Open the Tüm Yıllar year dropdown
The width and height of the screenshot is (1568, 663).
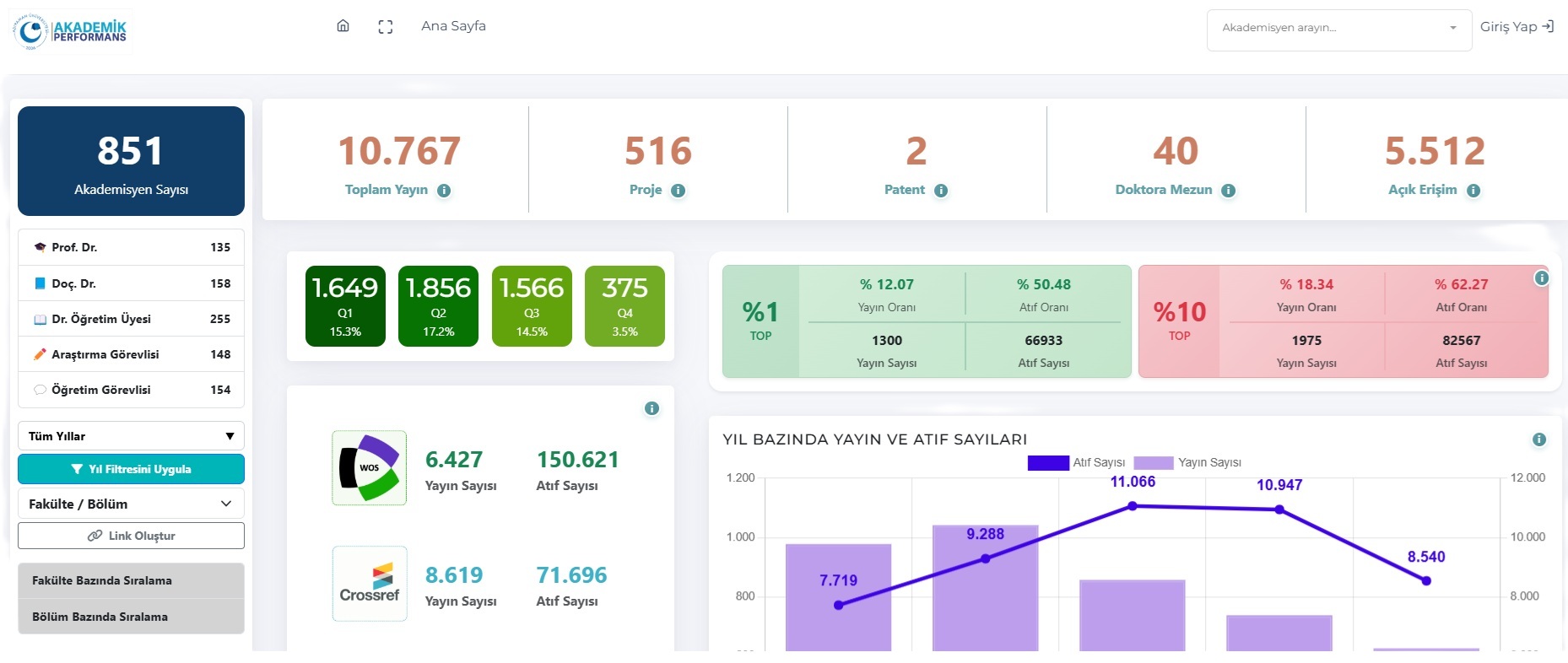tap(131, 436)
